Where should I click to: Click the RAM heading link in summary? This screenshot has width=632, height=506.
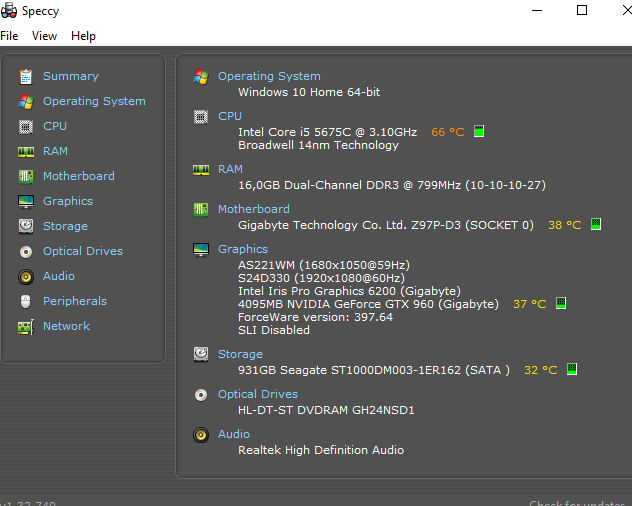pyautogui.click(x=230, y=169)
